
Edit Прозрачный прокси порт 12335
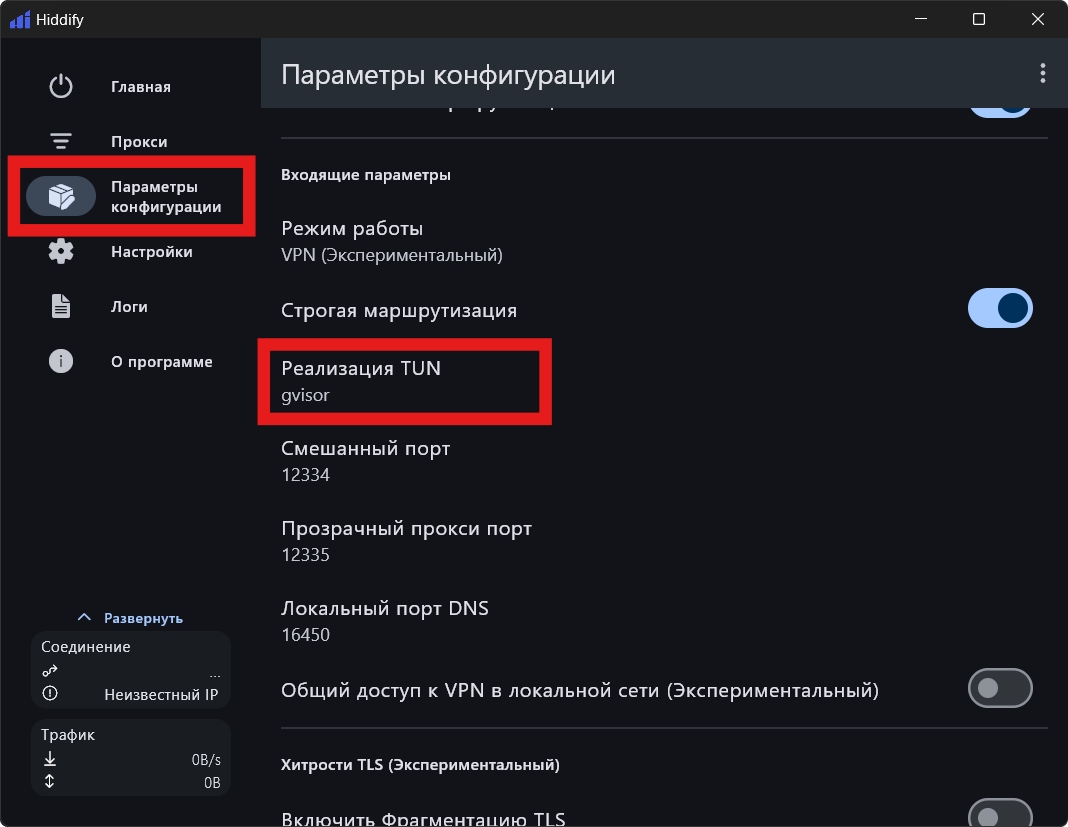coord(406,541)
